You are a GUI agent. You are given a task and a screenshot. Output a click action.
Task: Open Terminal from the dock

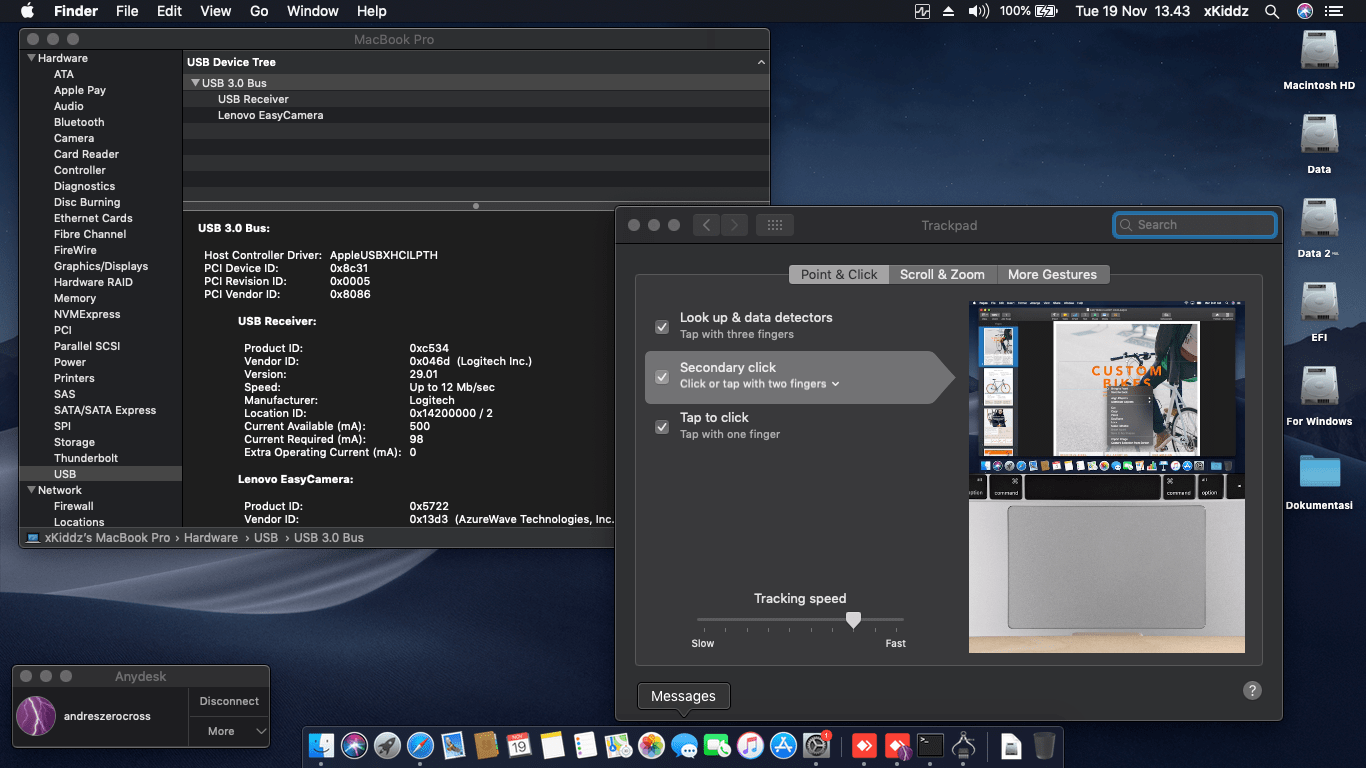(x=930, y=745)
